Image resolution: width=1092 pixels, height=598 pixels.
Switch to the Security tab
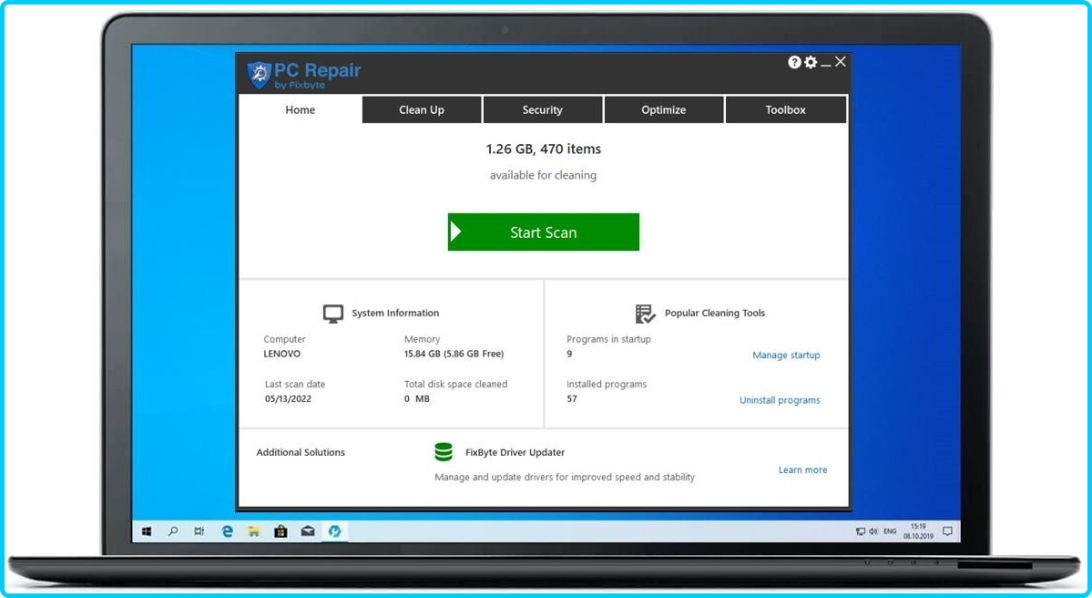click(x=542, y=110)
